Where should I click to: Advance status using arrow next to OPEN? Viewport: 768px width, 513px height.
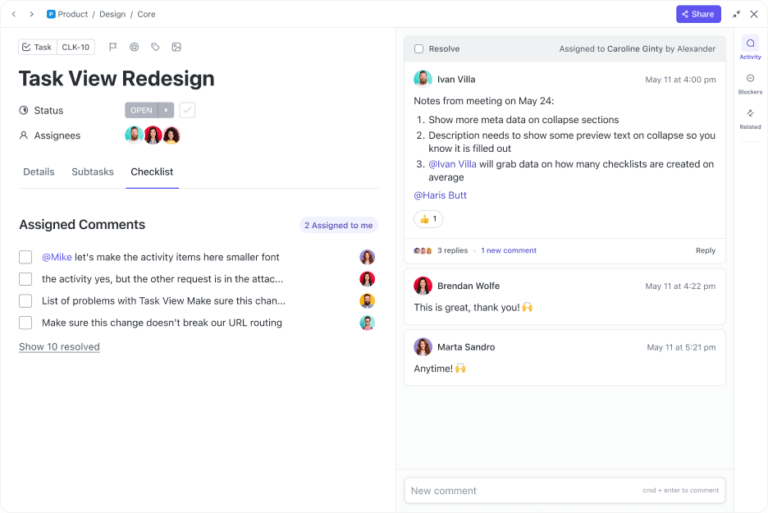[167, 110]
